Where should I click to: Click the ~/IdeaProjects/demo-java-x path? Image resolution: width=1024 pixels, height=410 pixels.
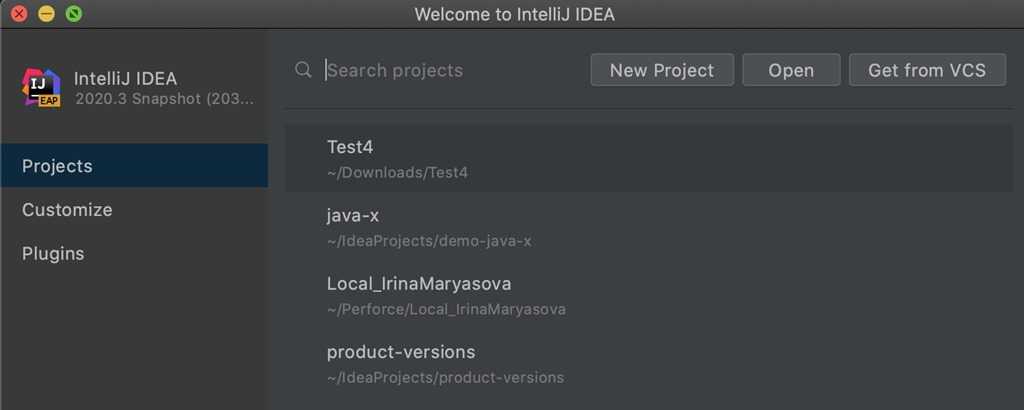(429, 241)
